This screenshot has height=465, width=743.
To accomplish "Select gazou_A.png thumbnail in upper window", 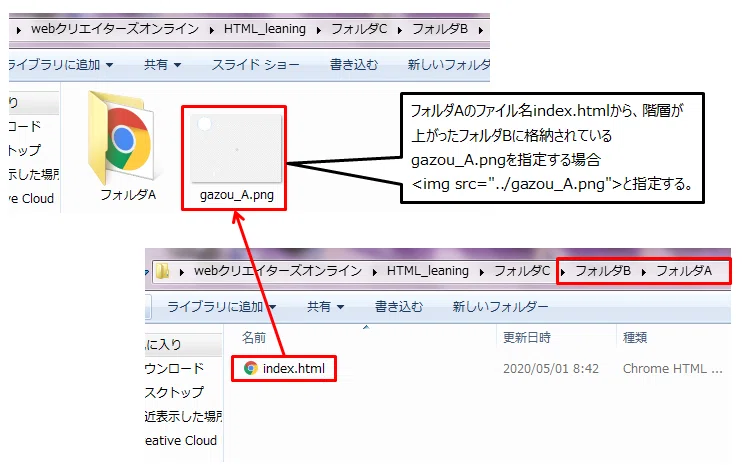I will pyautogui.click(x=236, y=148).
